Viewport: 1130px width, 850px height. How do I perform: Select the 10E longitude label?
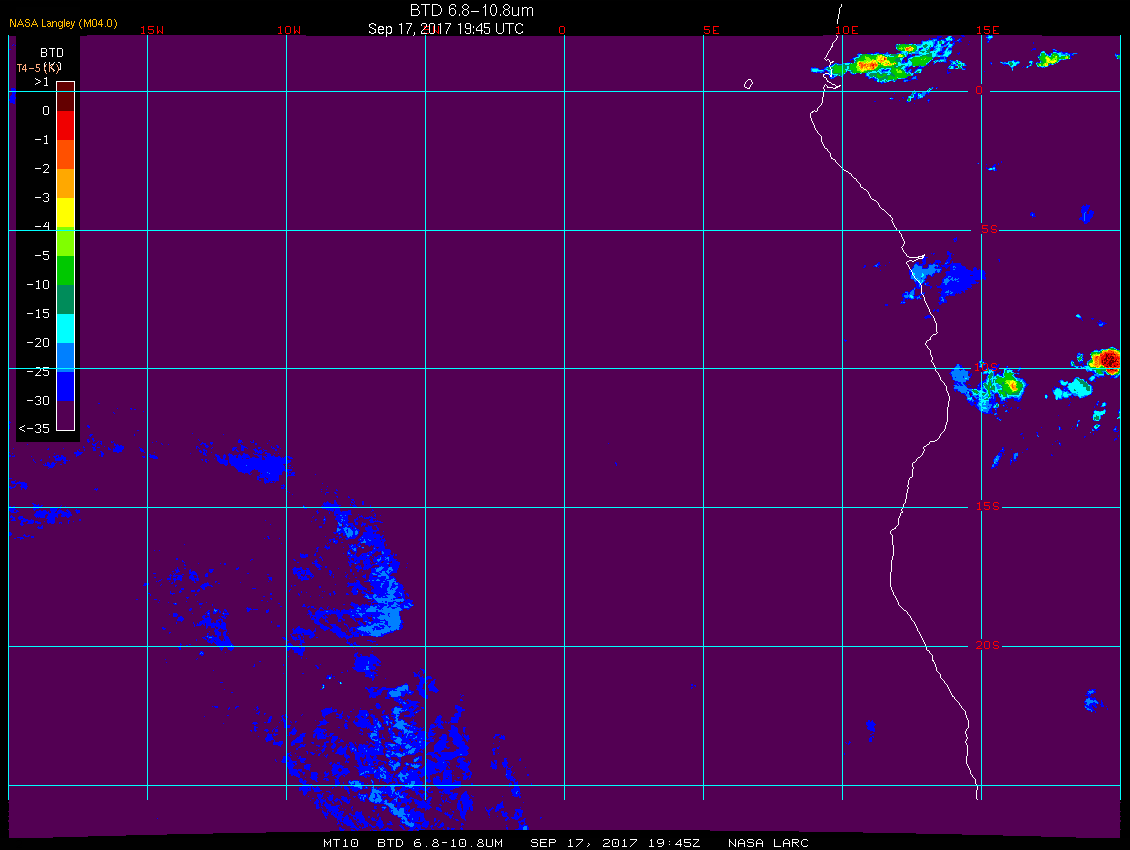click(847, 30)
